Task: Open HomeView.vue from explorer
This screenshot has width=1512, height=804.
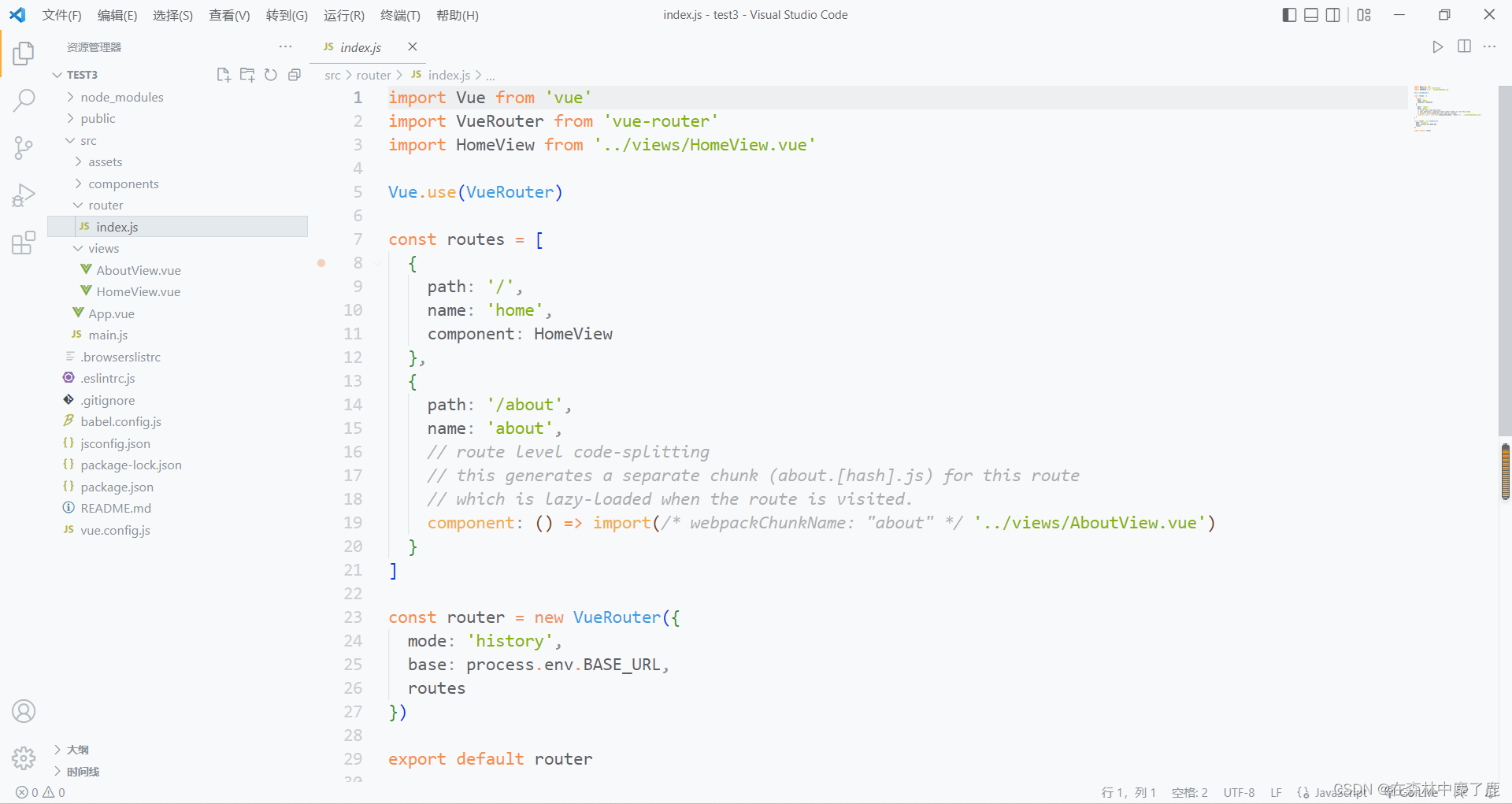Action: pyautogui.click(x=178, y=291)
